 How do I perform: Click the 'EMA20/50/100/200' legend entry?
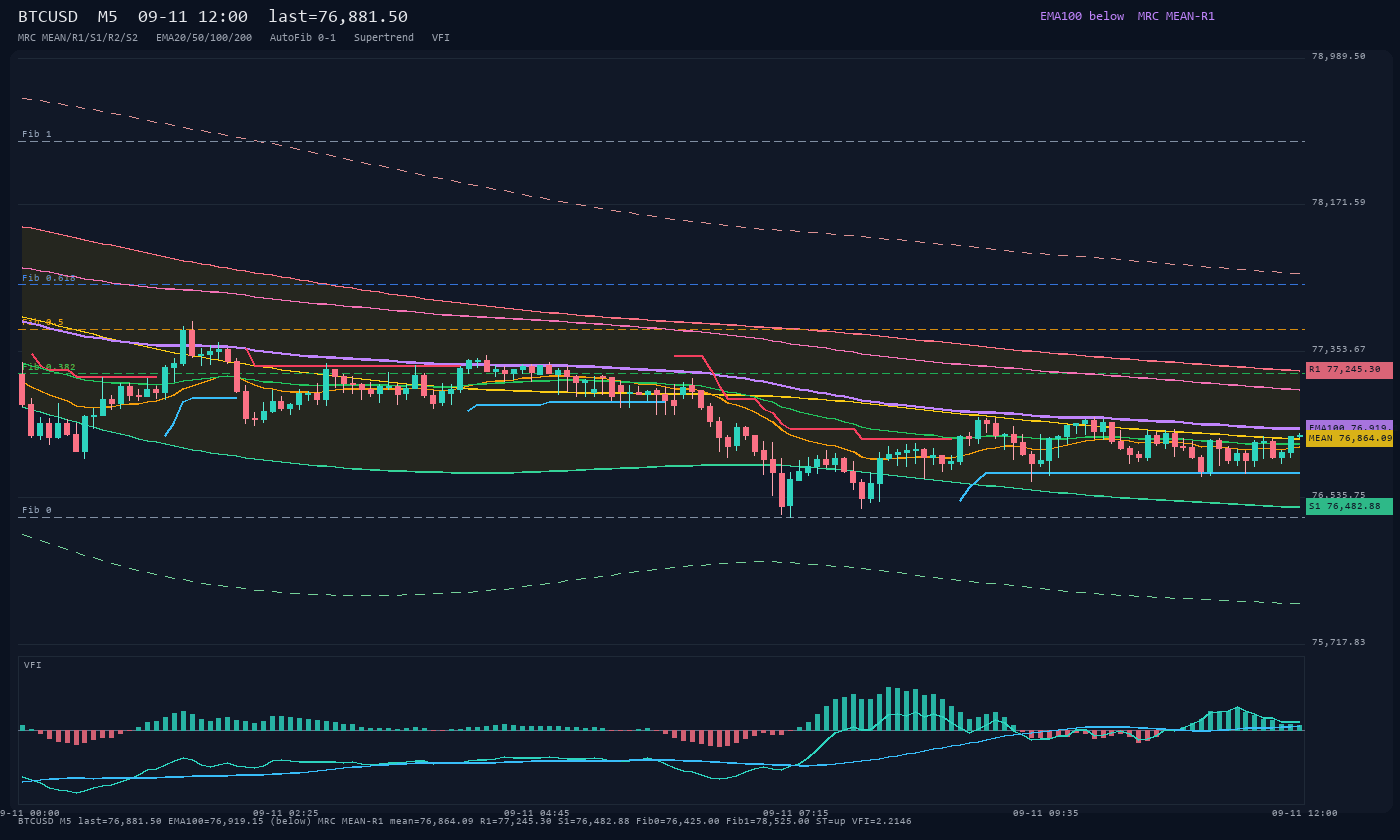pyautogui.click(x=204, y=37)
